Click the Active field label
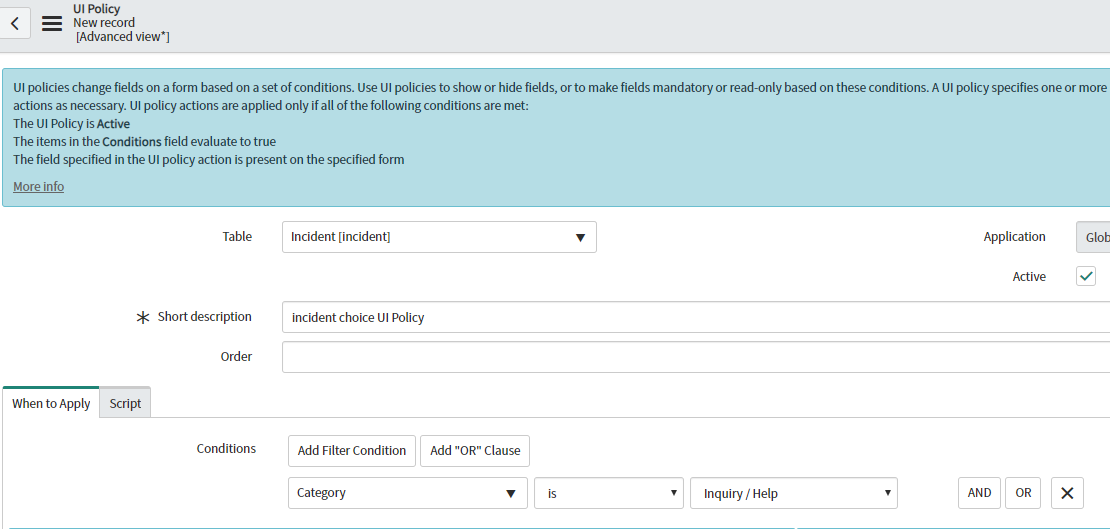Image resolution: width=1110 pixels, height=529 pixels. [1029, 277]
